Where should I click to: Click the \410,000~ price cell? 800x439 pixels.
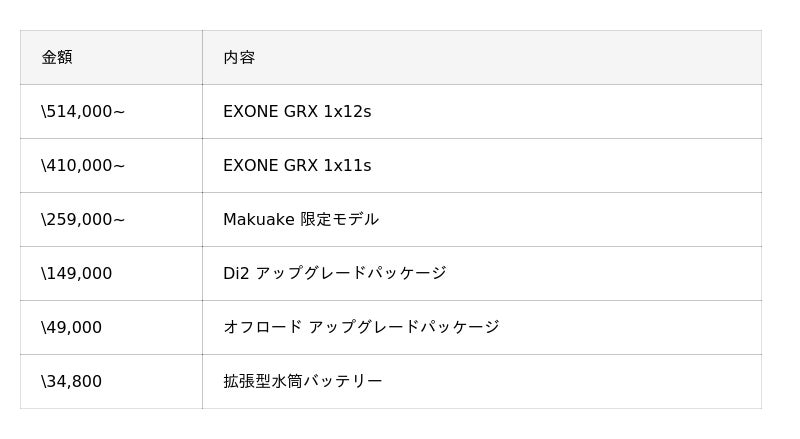tap(83, 166)
